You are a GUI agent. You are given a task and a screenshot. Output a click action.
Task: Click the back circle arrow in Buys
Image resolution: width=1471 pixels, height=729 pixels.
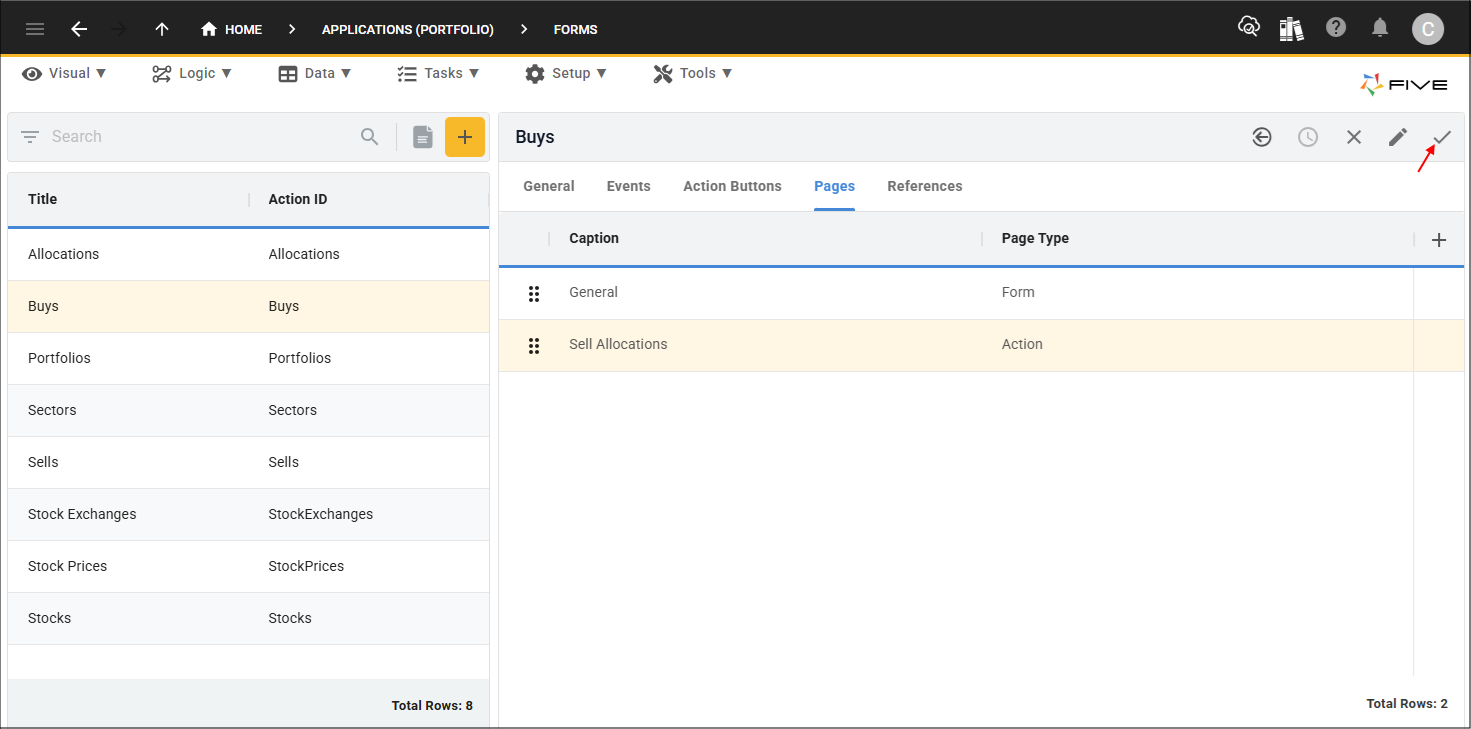(x=1262, y=137)
